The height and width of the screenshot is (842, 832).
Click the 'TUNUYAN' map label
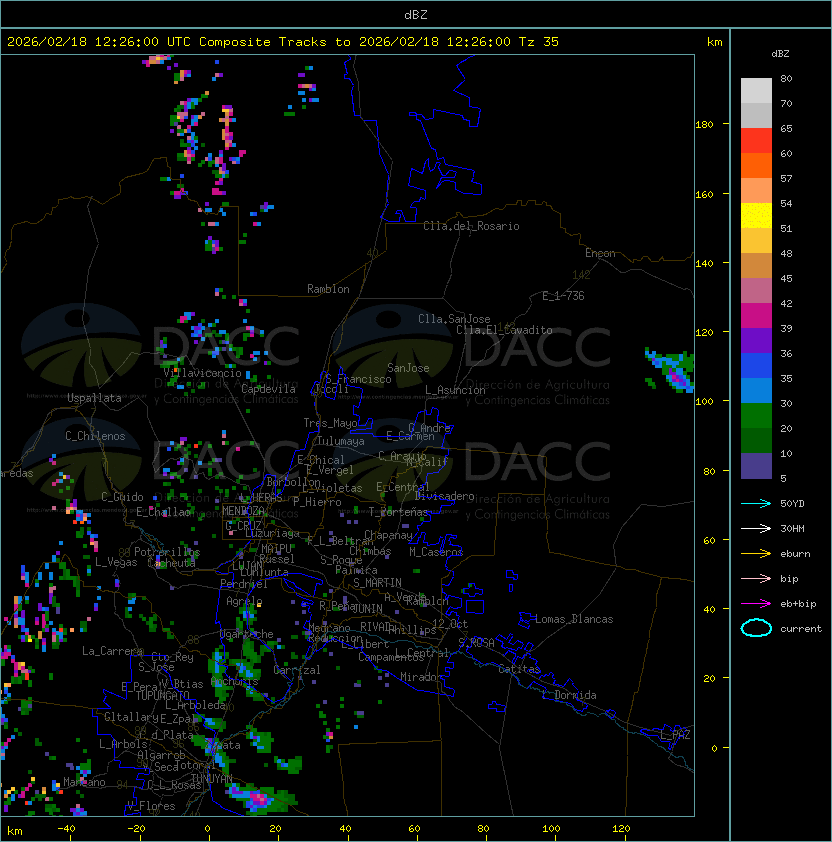click(x=212, y=779)
